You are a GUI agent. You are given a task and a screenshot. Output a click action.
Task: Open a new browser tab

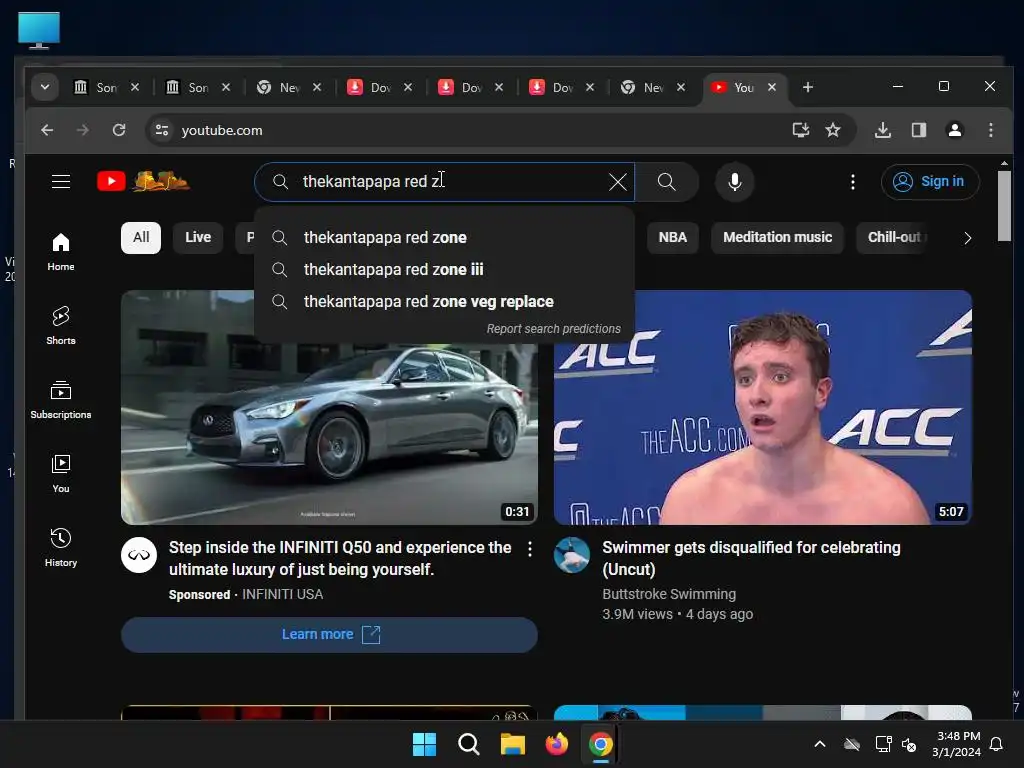point(808,87)
